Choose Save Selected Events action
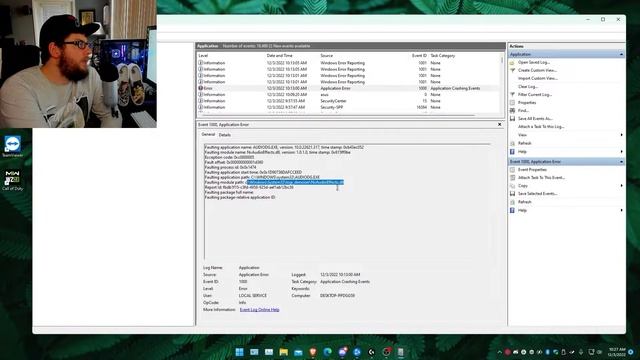Image resolution: width=640 pixels, height=360 pixels. [x=538, y=193]
